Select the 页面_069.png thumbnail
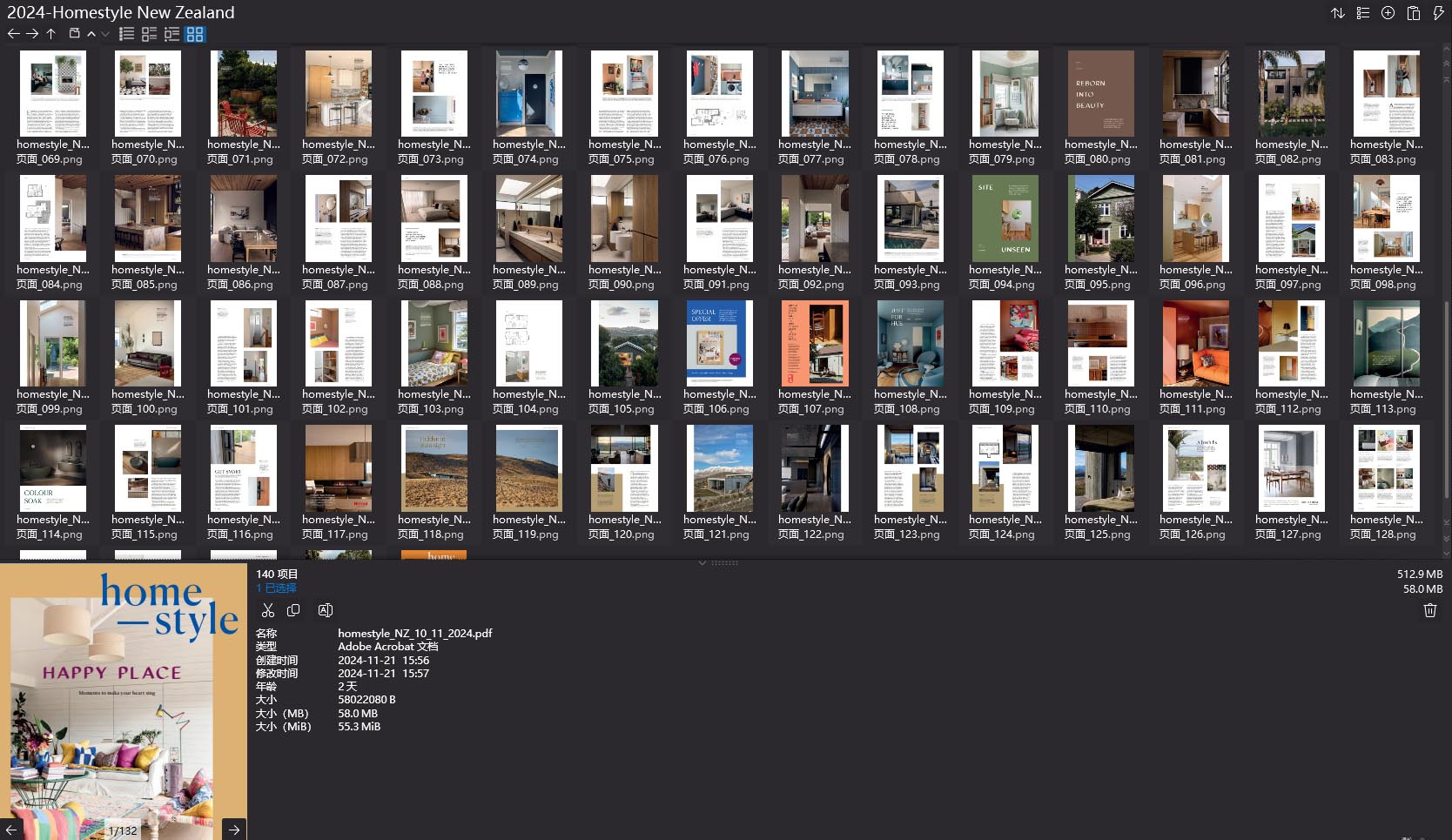The height and width of the screenshot is (840, 1452). tap(53, 94)
